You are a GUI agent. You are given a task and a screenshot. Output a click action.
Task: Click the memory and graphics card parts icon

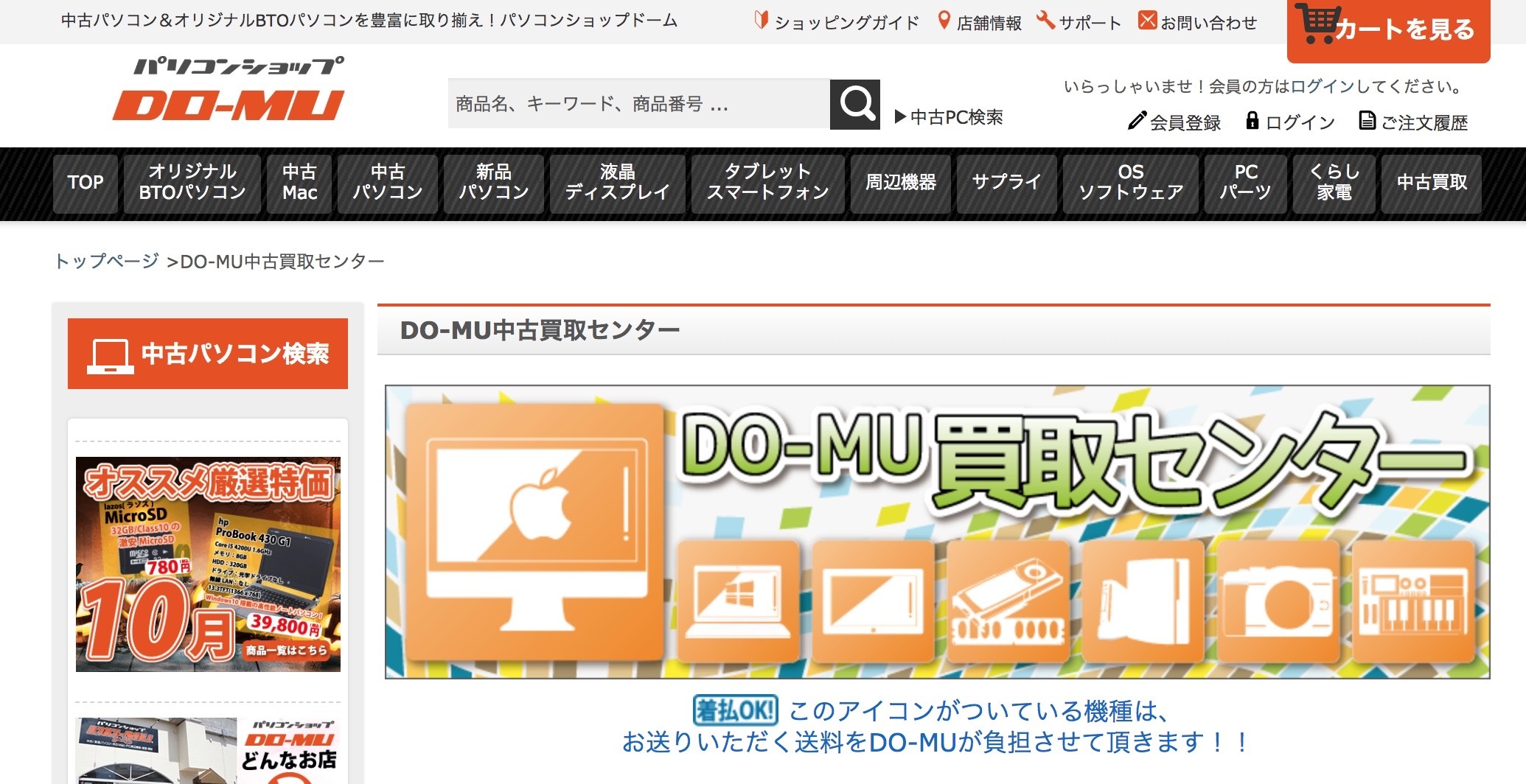(1008, 600)
